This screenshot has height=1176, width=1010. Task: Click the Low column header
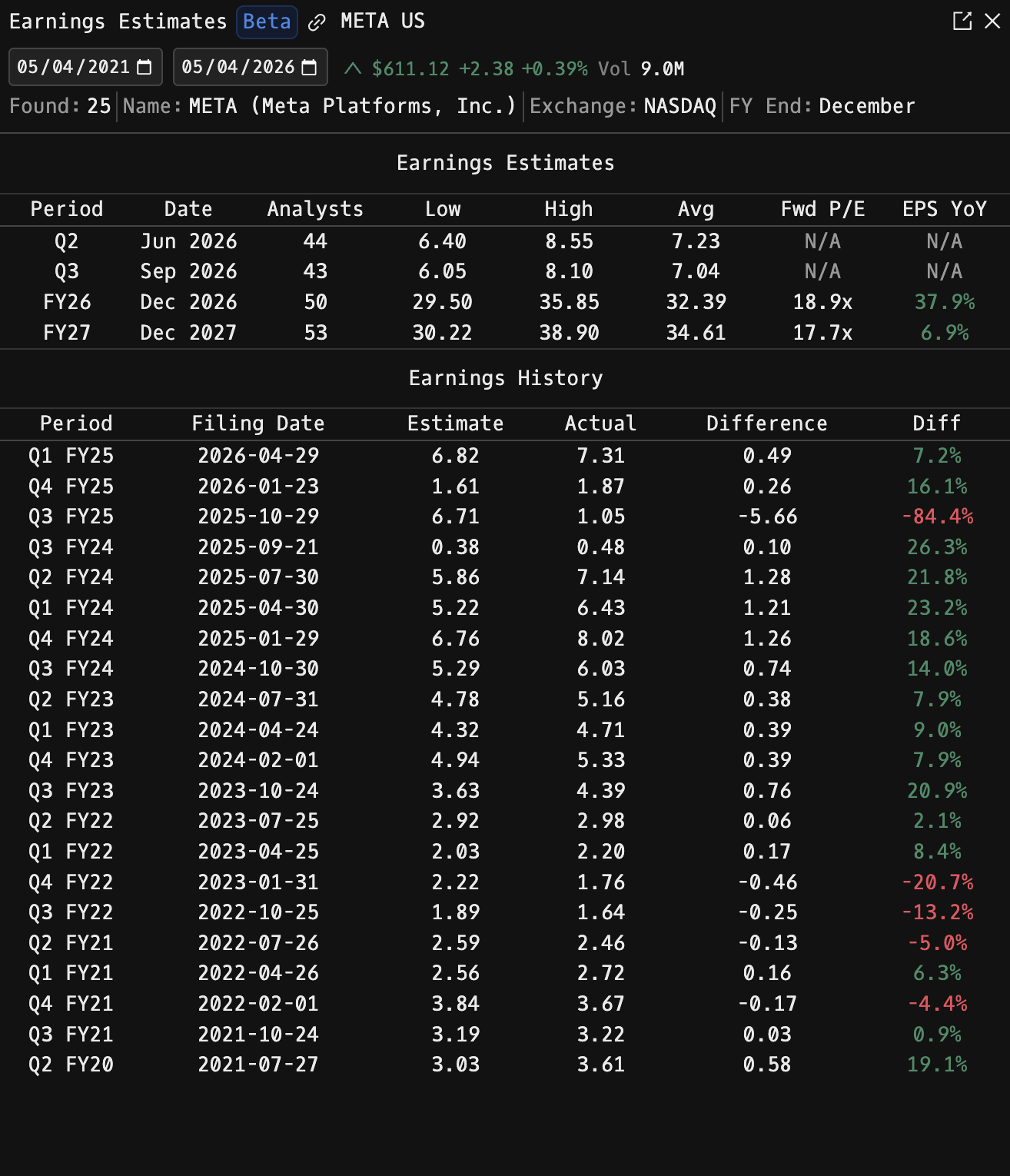[443, 209]
